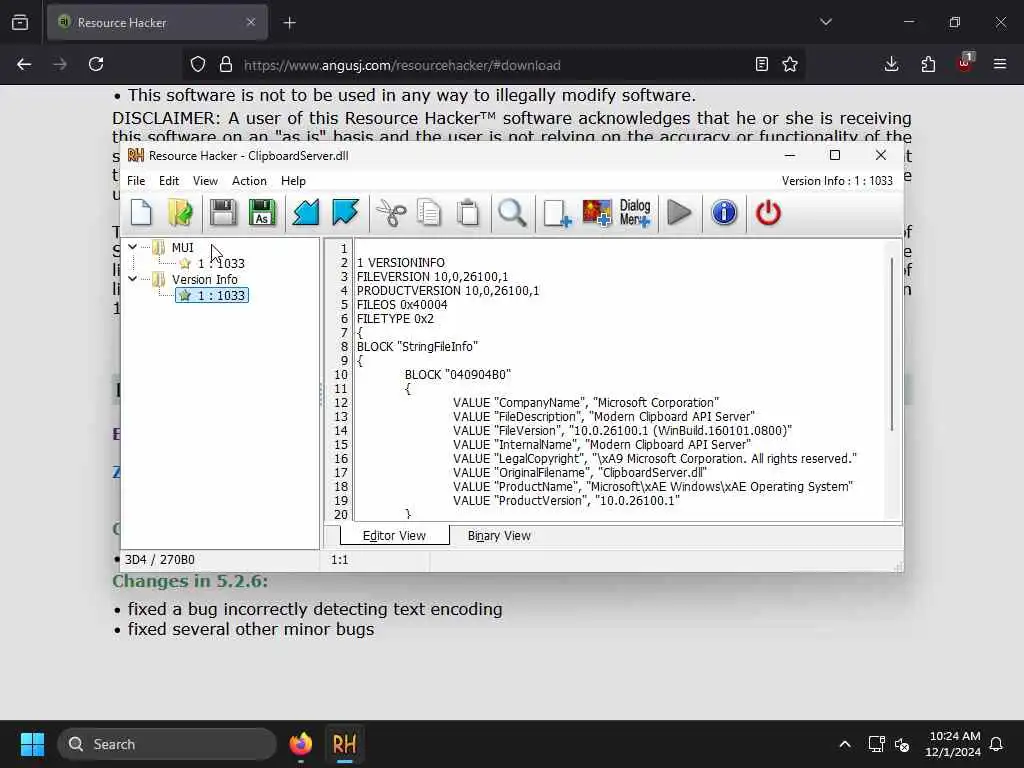1024x768 pixels.
Task: Select 1 : 1033 under Version Info
Action: click(213, 295)
